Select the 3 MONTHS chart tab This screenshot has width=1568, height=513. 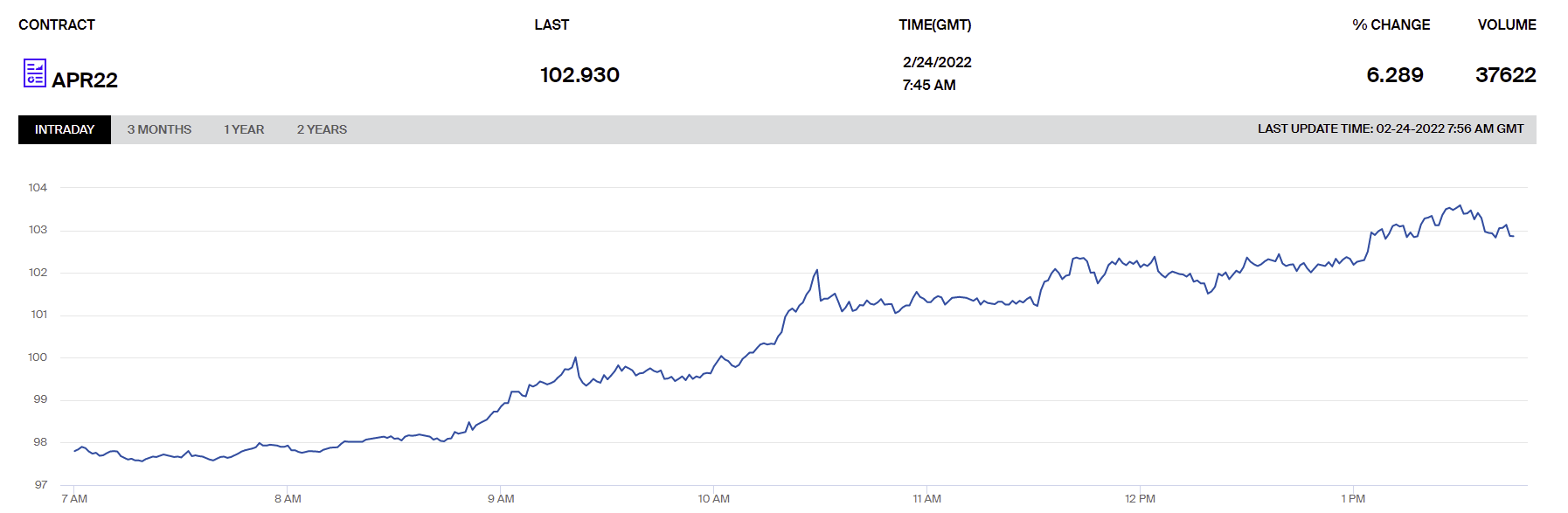coord(159,129)
